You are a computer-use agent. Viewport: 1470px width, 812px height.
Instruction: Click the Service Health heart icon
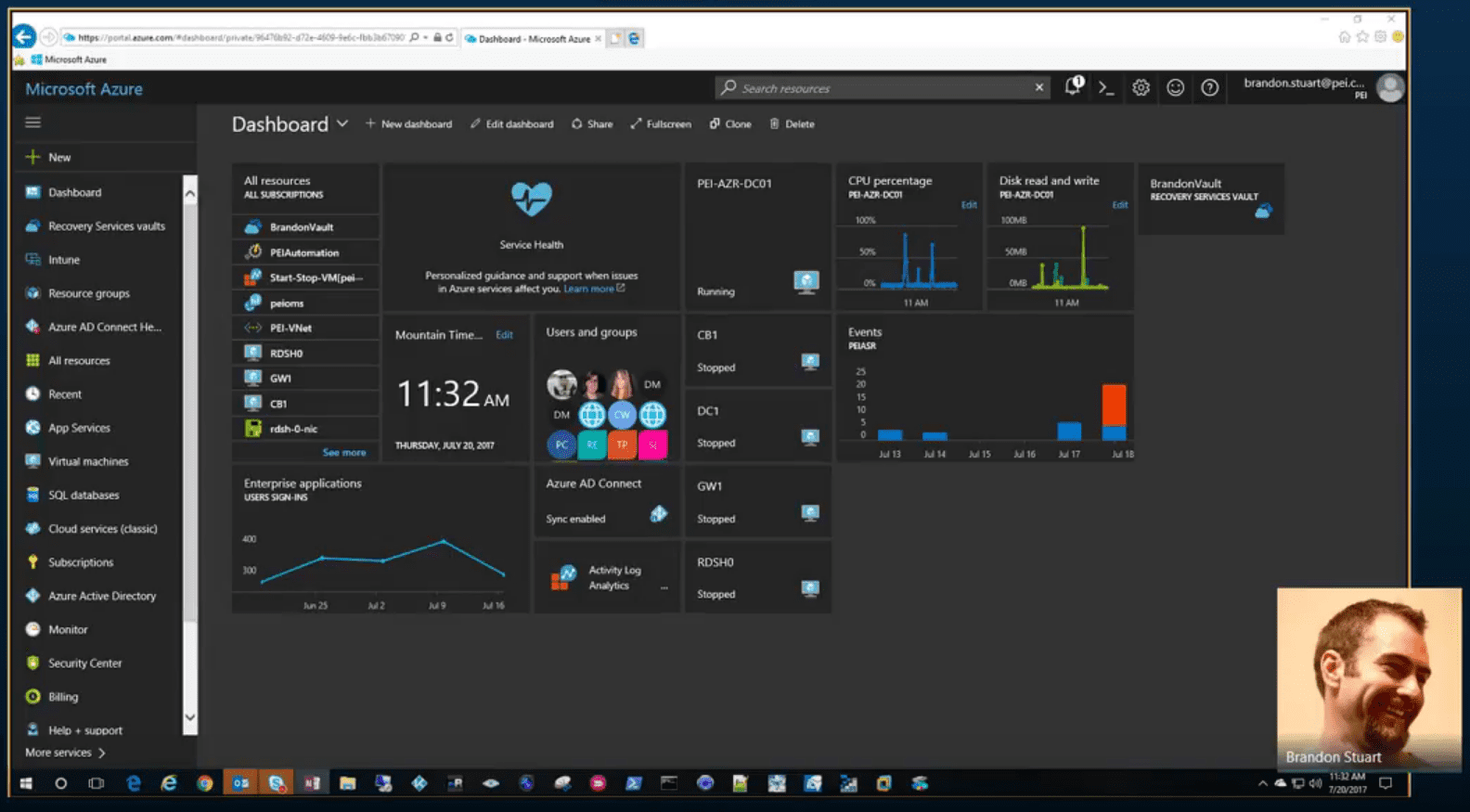point(532,198)
